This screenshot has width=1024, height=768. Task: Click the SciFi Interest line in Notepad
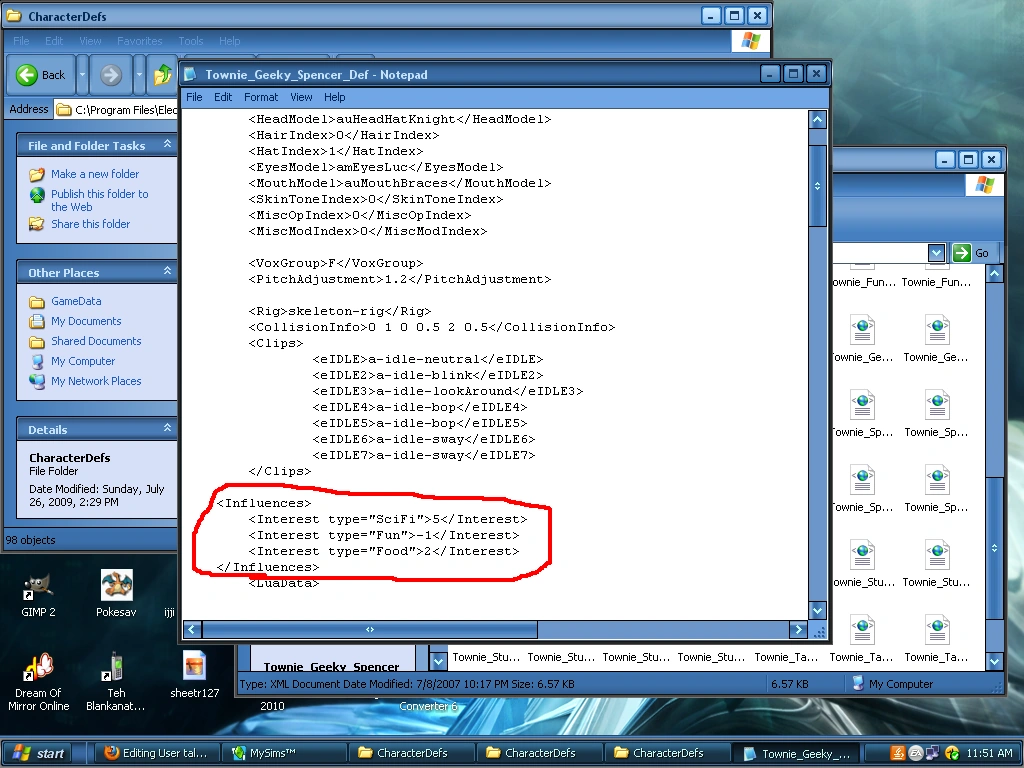(387, 519)
